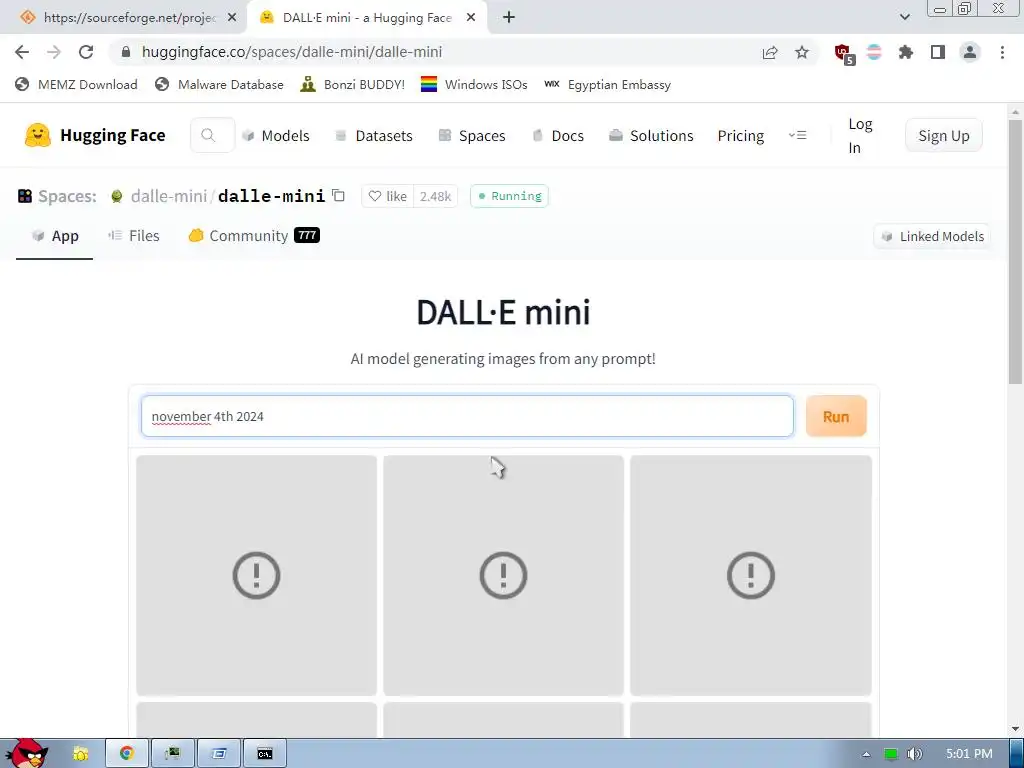Viewport: 1024px width, 768px height.
Task: Click the Running status badge
Action: [x=509, y=196]
